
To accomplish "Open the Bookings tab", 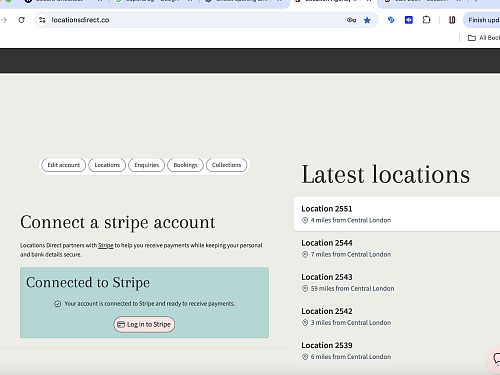I will (185, 165).
